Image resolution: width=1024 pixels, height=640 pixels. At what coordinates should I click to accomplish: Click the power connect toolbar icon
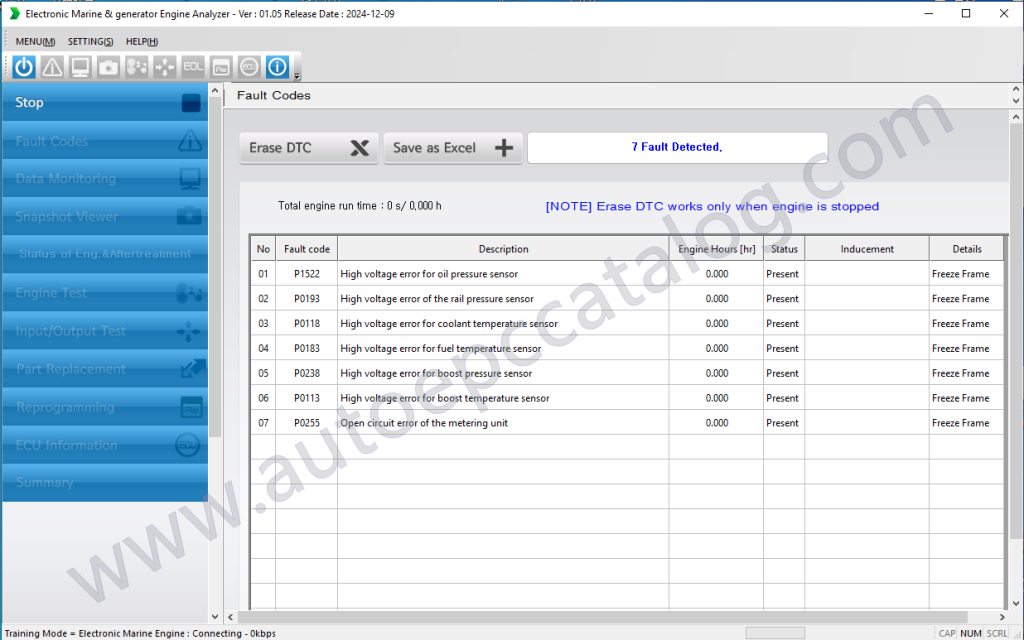tap(24, 67)
